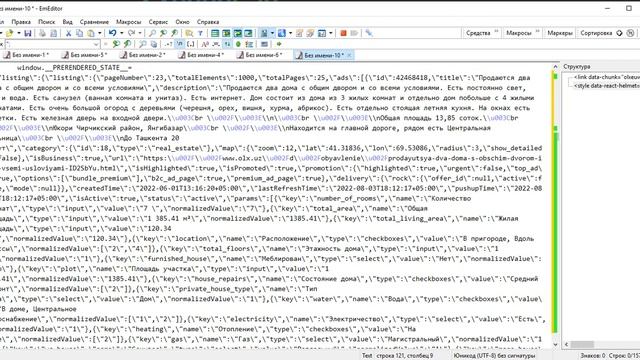This screenshot has width=640, height=360.
Task: Open Tools via the wrench icon
Action: (x=369, y=33)
